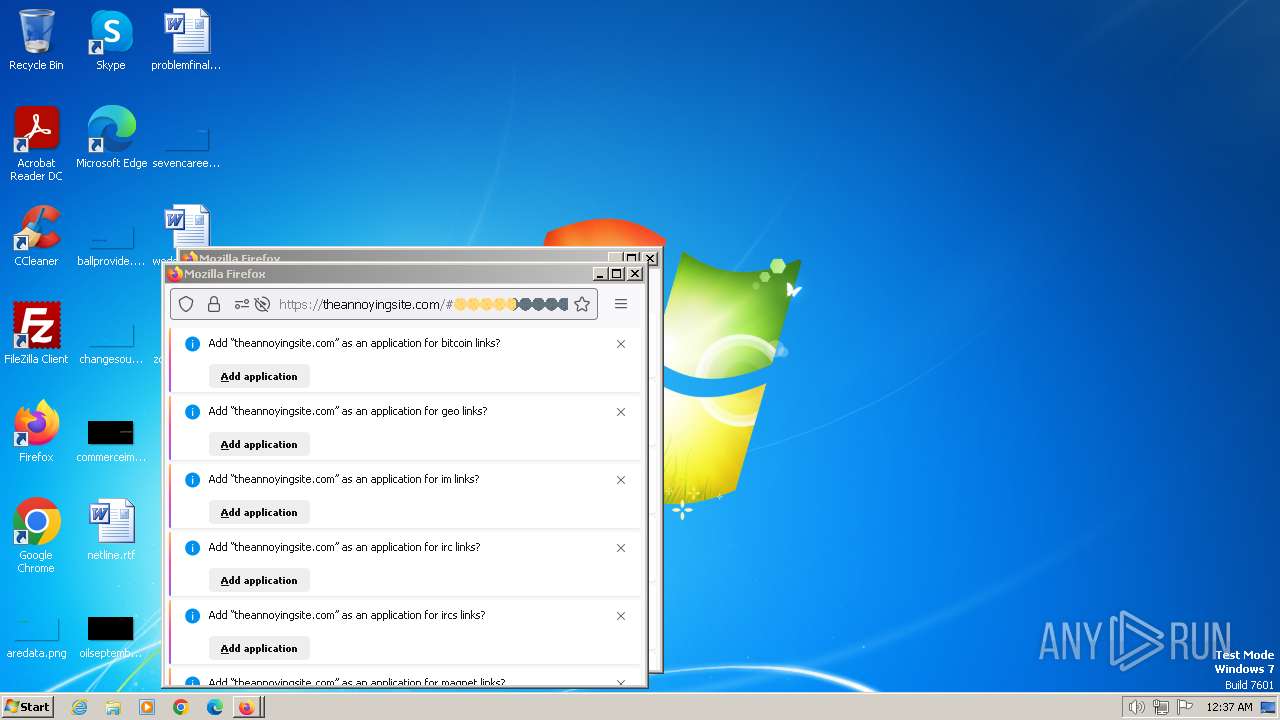The width and height of the screenshot is (1280, 720).
Task: Open Windows Media Player from the taskbar
Action: 147,707
